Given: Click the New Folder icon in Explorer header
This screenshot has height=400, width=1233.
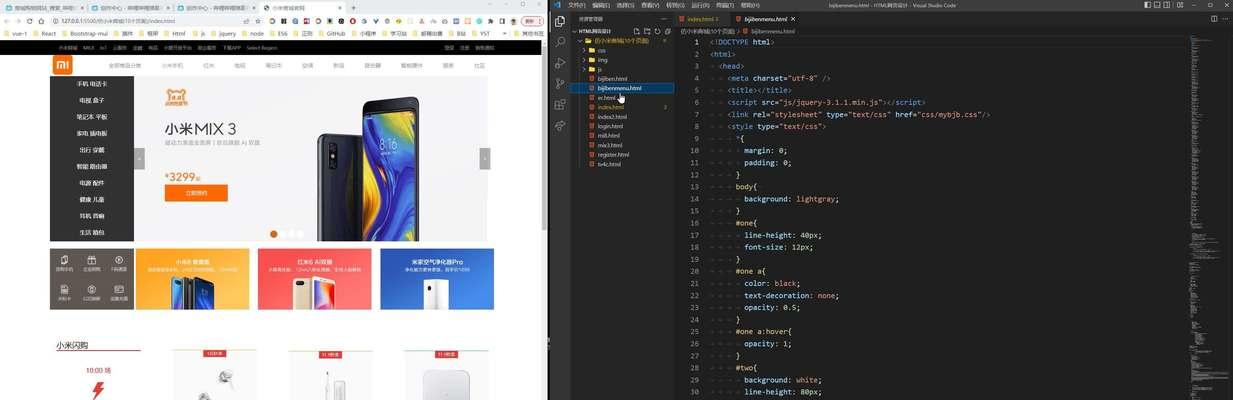Looking at the screenshot, I should tap(647, 31).
